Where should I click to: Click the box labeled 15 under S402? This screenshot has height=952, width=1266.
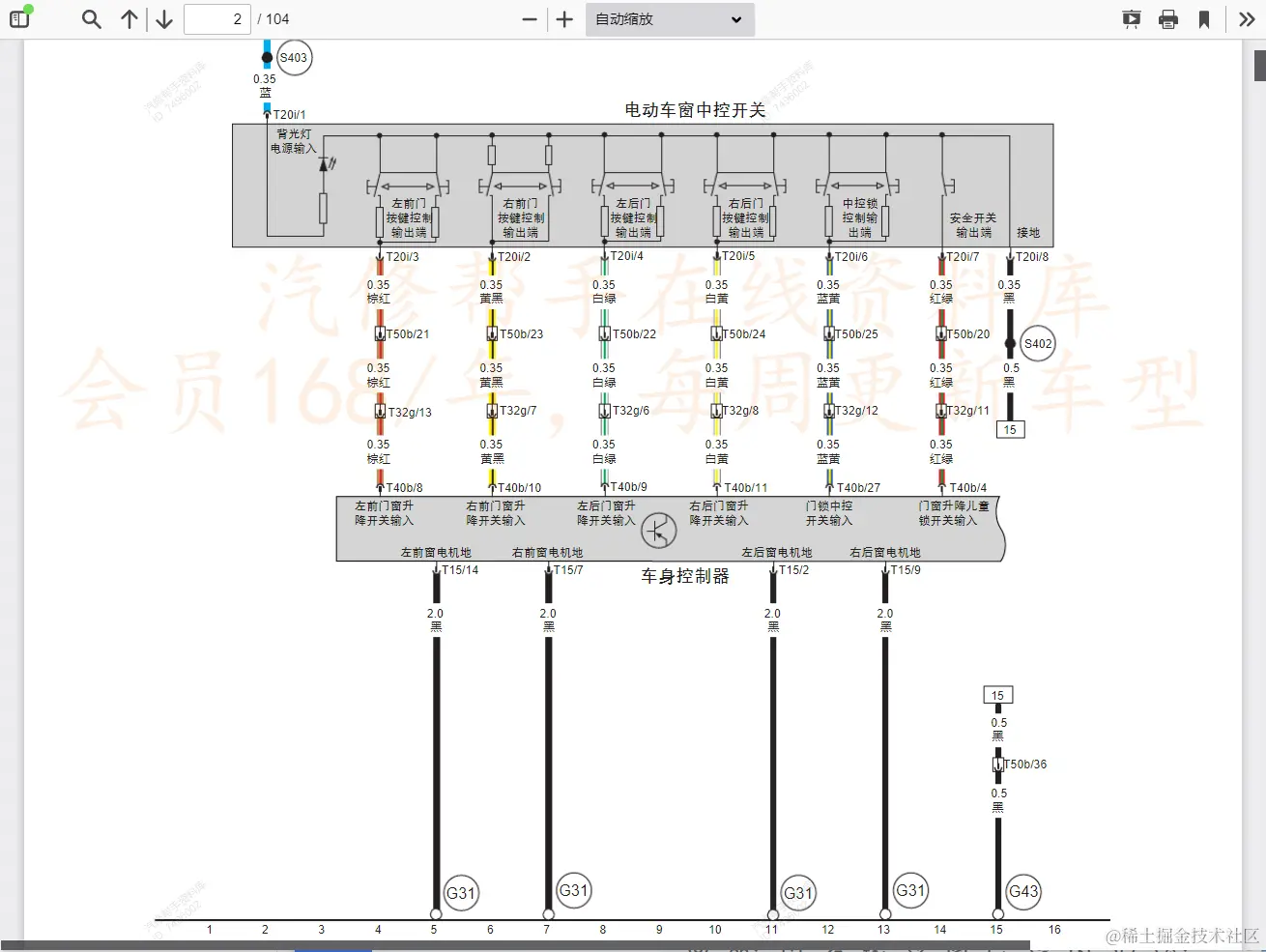(1010, 430)
